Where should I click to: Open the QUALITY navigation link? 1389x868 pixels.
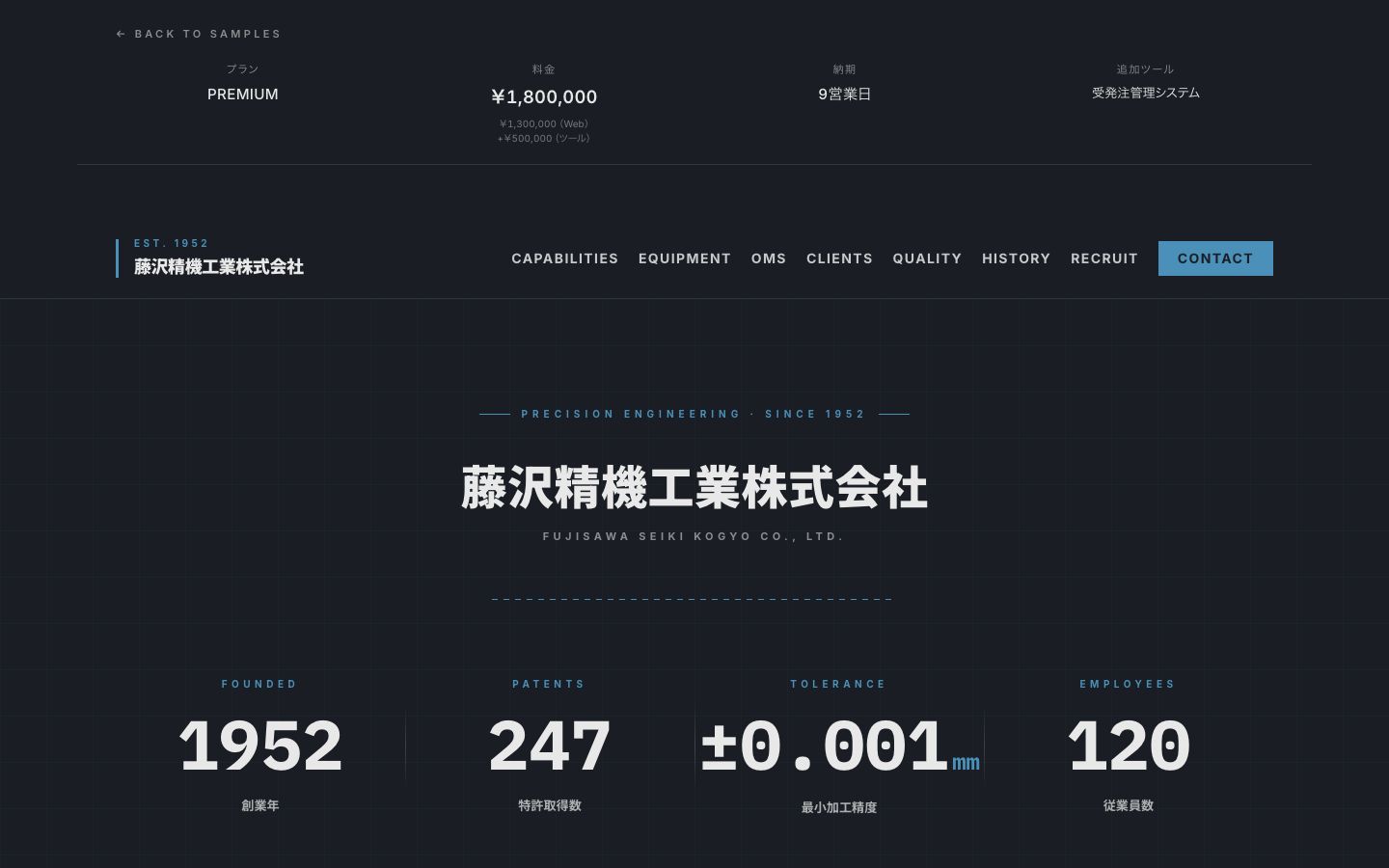927,258
